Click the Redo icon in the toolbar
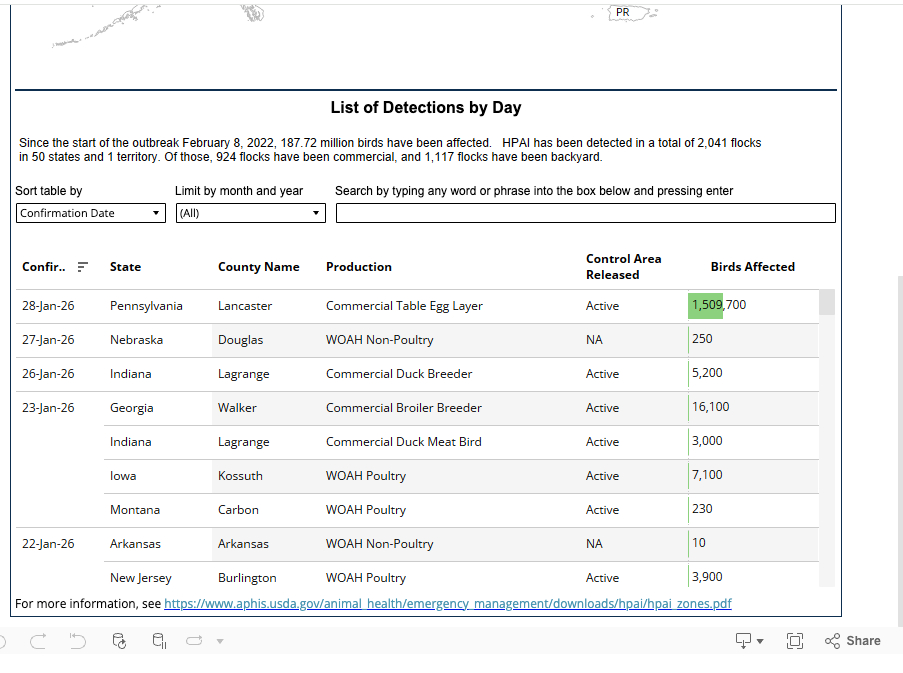903x673 pixels. click(38, 641)
